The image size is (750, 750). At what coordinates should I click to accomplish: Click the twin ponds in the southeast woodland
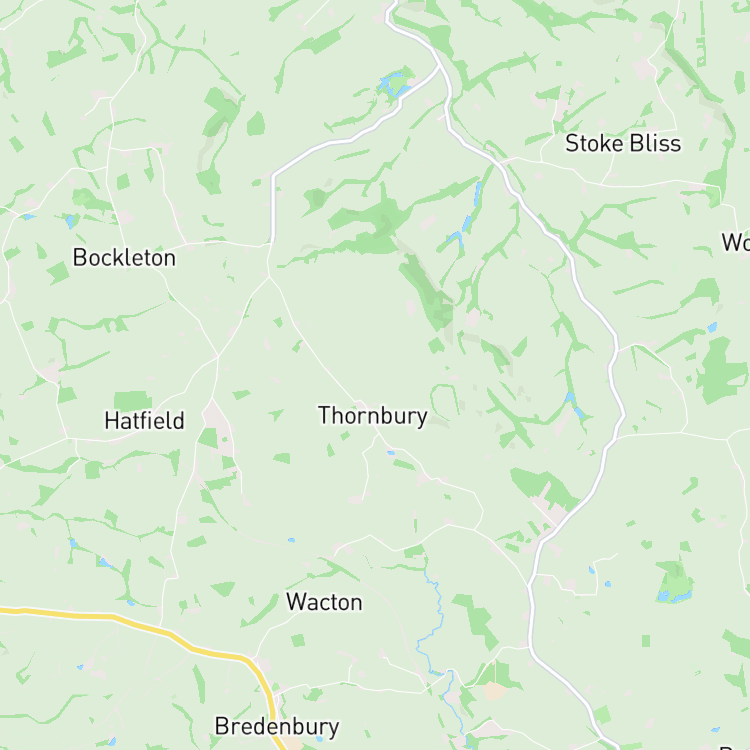pyautogui.click(x=673, y=596)
